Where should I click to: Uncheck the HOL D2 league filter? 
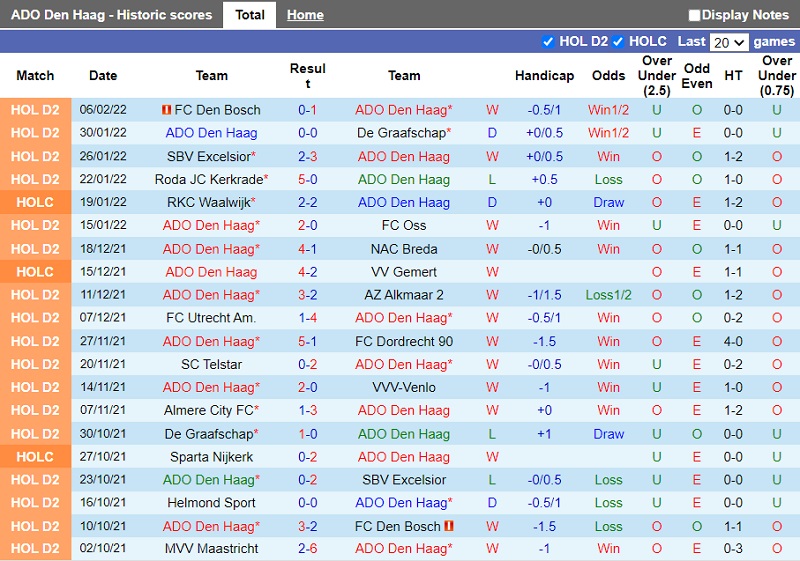[548, 41]
